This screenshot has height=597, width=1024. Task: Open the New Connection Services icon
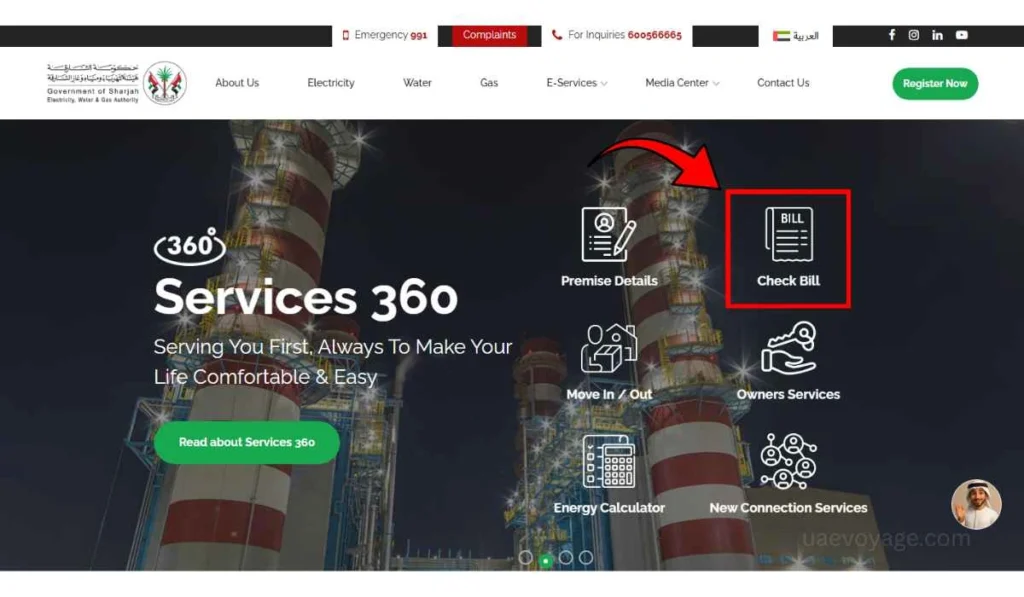[x=788, y=461]
